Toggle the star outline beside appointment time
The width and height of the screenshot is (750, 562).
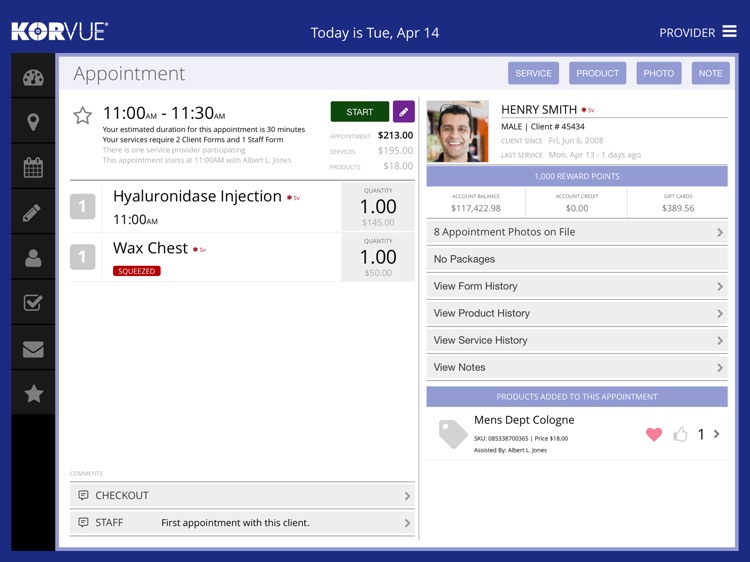point(82,115)
